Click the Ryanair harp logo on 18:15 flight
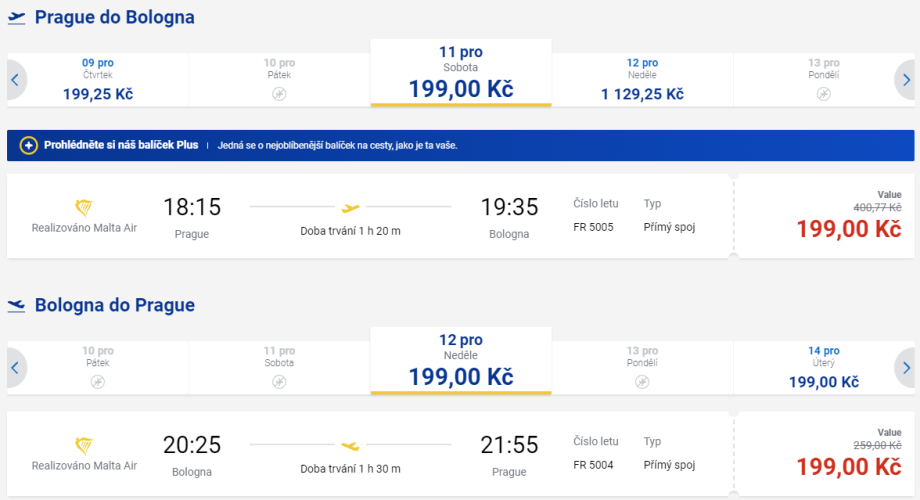This screenshot has height=500, width=920. [84, 208]
